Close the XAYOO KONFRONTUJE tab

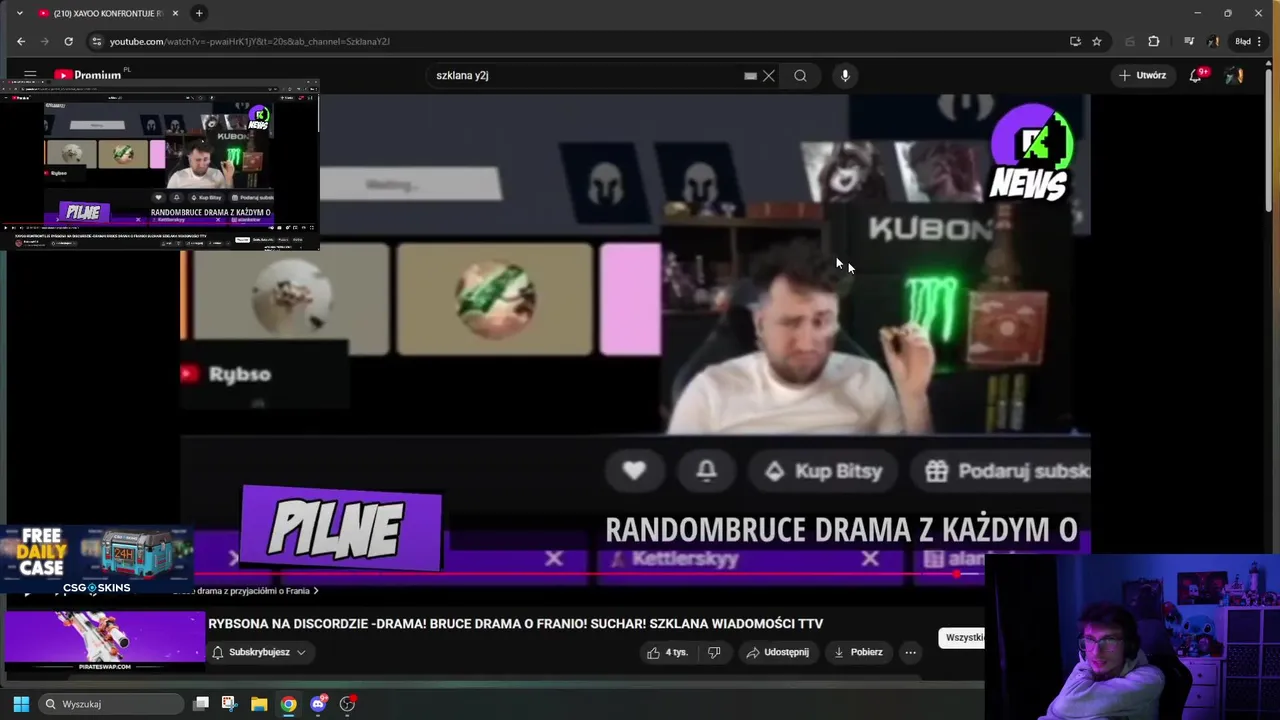point(175,13)
